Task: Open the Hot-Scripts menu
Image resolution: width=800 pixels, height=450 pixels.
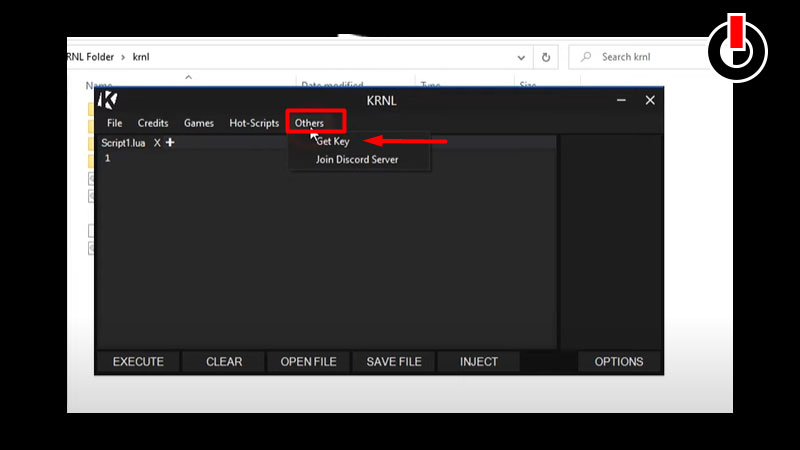Action: tap(254, 123)
